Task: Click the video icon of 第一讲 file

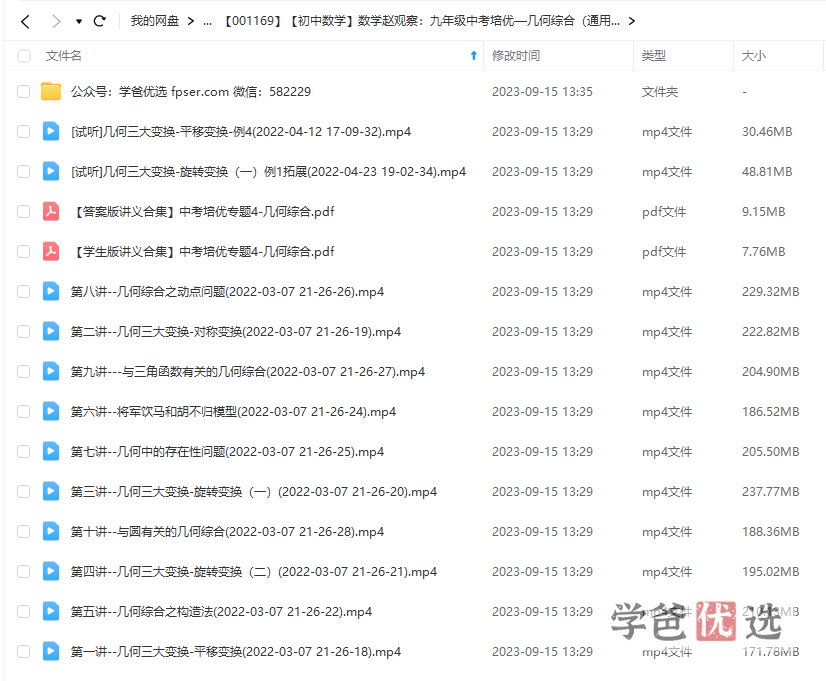Action: tap(51, 652)
